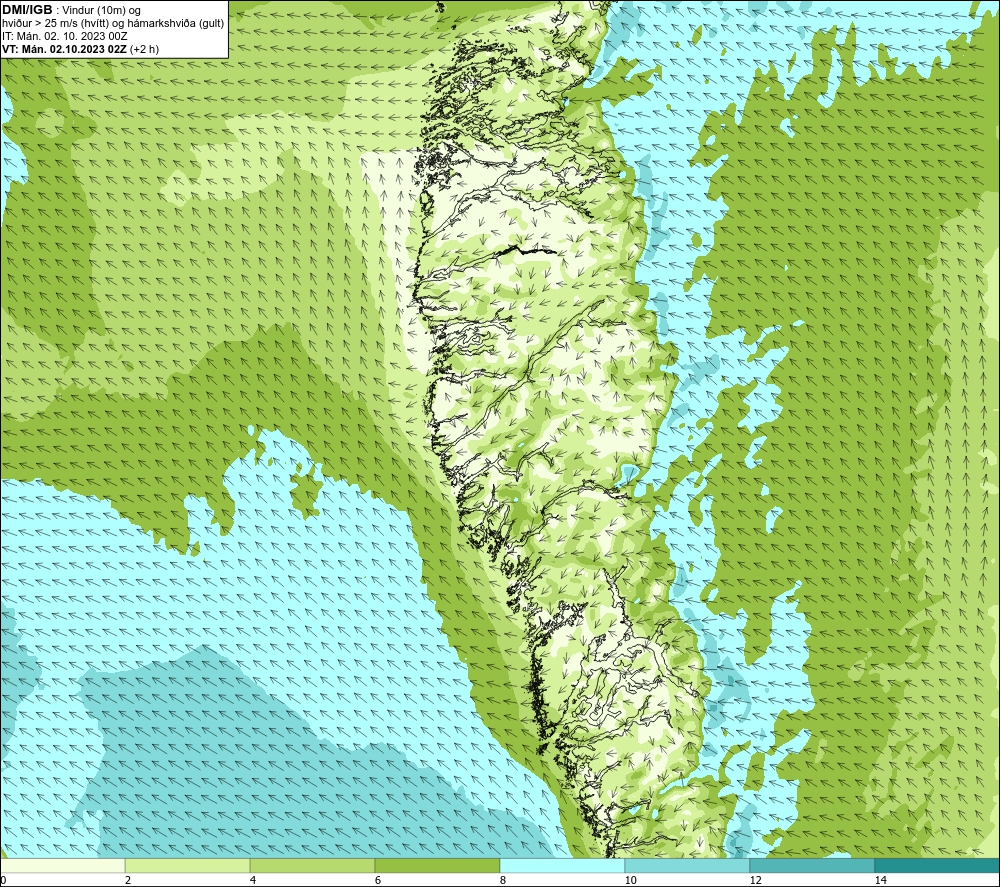This screenshot has width=1000, height=887.
Task: Click the 2–4 m/s light green band
Action: (x=188, y=865)
